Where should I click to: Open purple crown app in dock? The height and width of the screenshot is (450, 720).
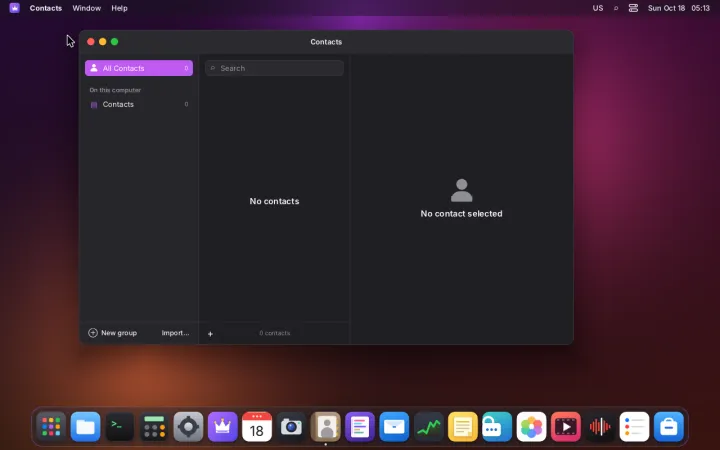click(222, 427)
